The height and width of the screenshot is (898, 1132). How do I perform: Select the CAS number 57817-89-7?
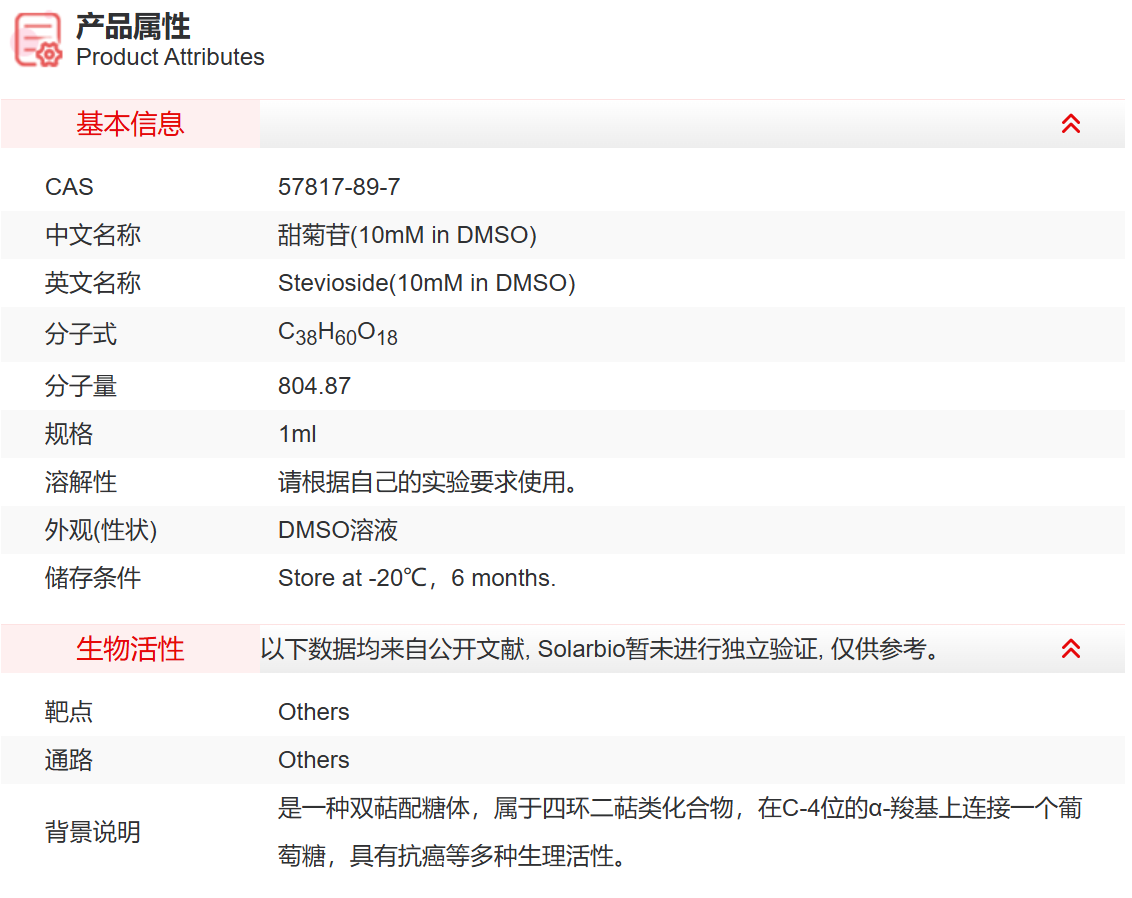click(339, 186)
